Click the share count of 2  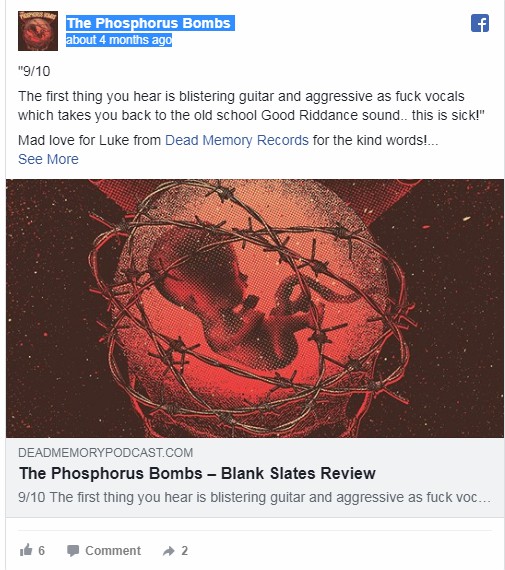point(185,551)
